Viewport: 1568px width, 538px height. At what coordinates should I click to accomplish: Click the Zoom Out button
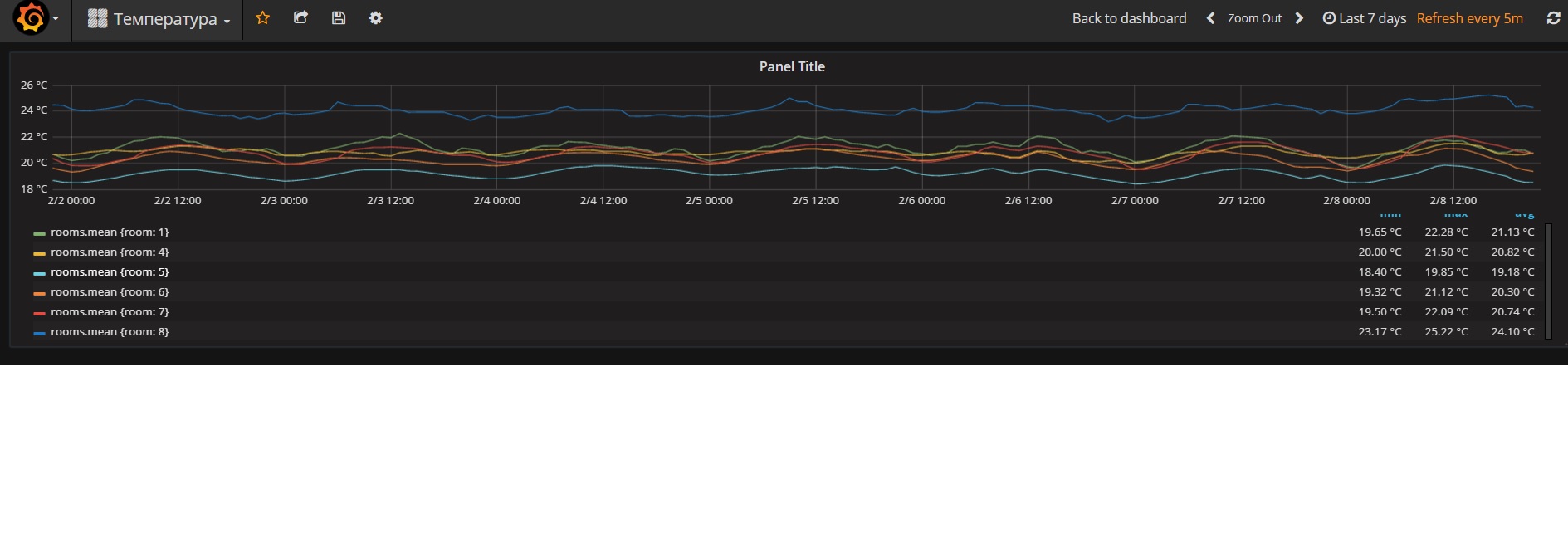pyautogui.click(x=1254, y=18)
